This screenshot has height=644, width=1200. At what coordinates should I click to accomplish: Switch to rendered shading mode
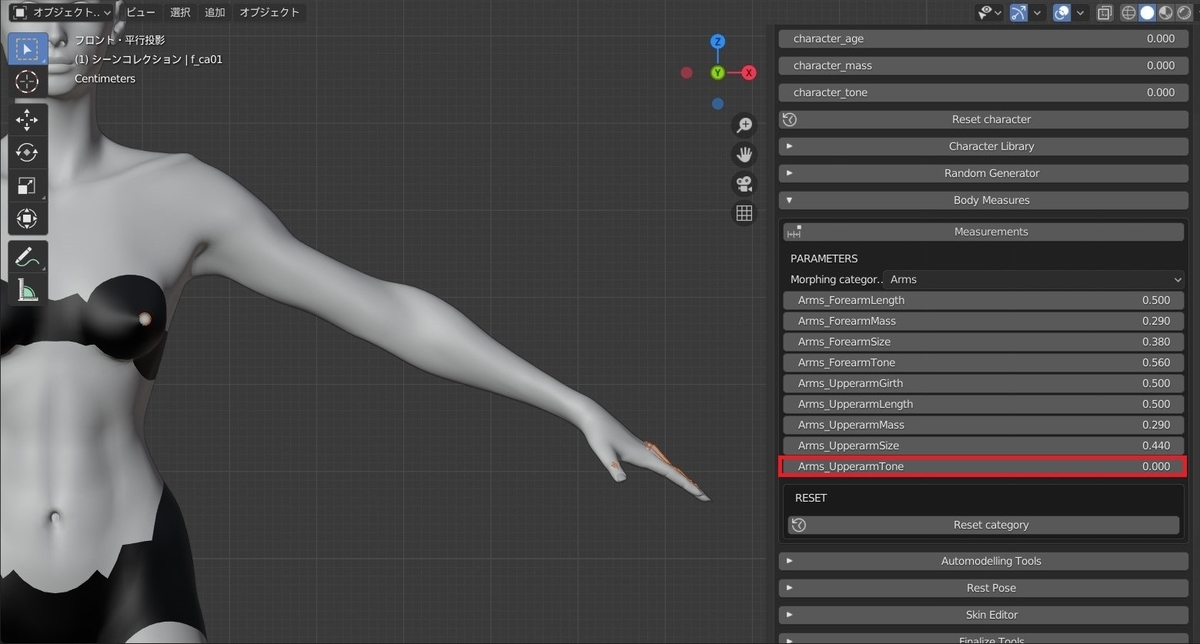point(1184,12)
